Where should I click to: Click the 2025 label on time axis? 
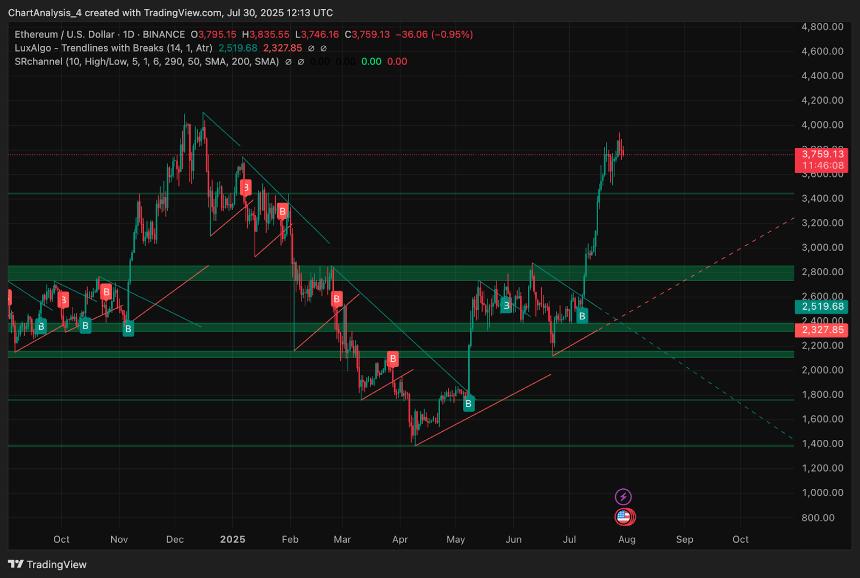click(x=232, y=539)
